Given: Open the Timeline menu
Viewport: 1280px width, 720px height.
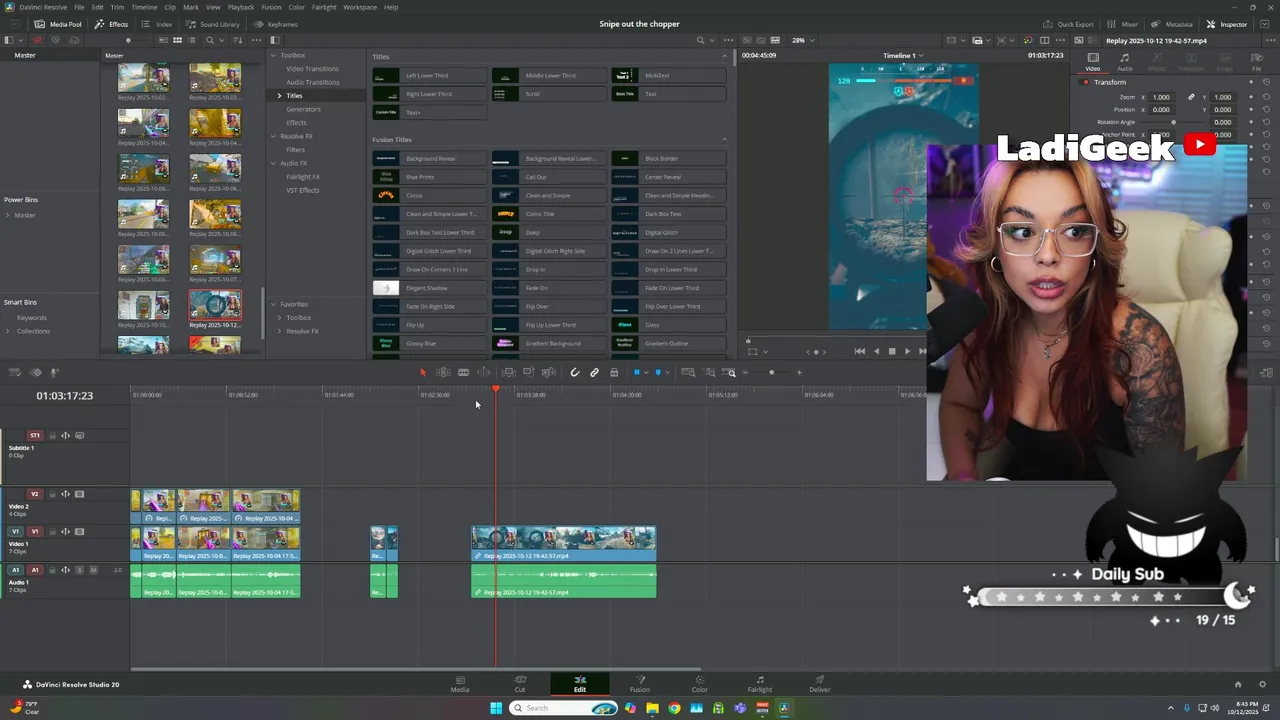Looking at the screenshot, I should (144, 7).
